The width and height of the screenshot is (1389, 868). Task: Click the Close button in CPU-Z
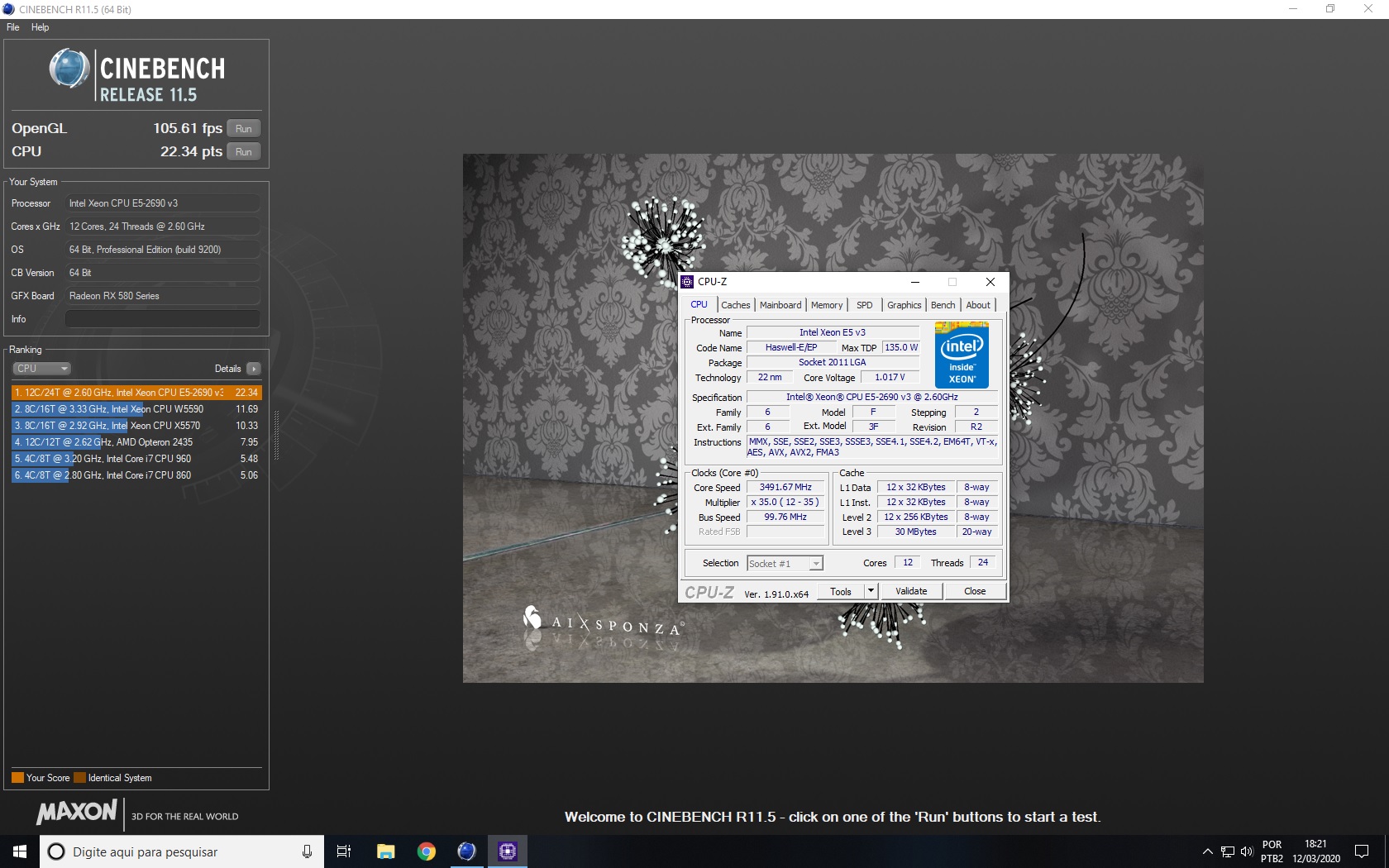975,592
